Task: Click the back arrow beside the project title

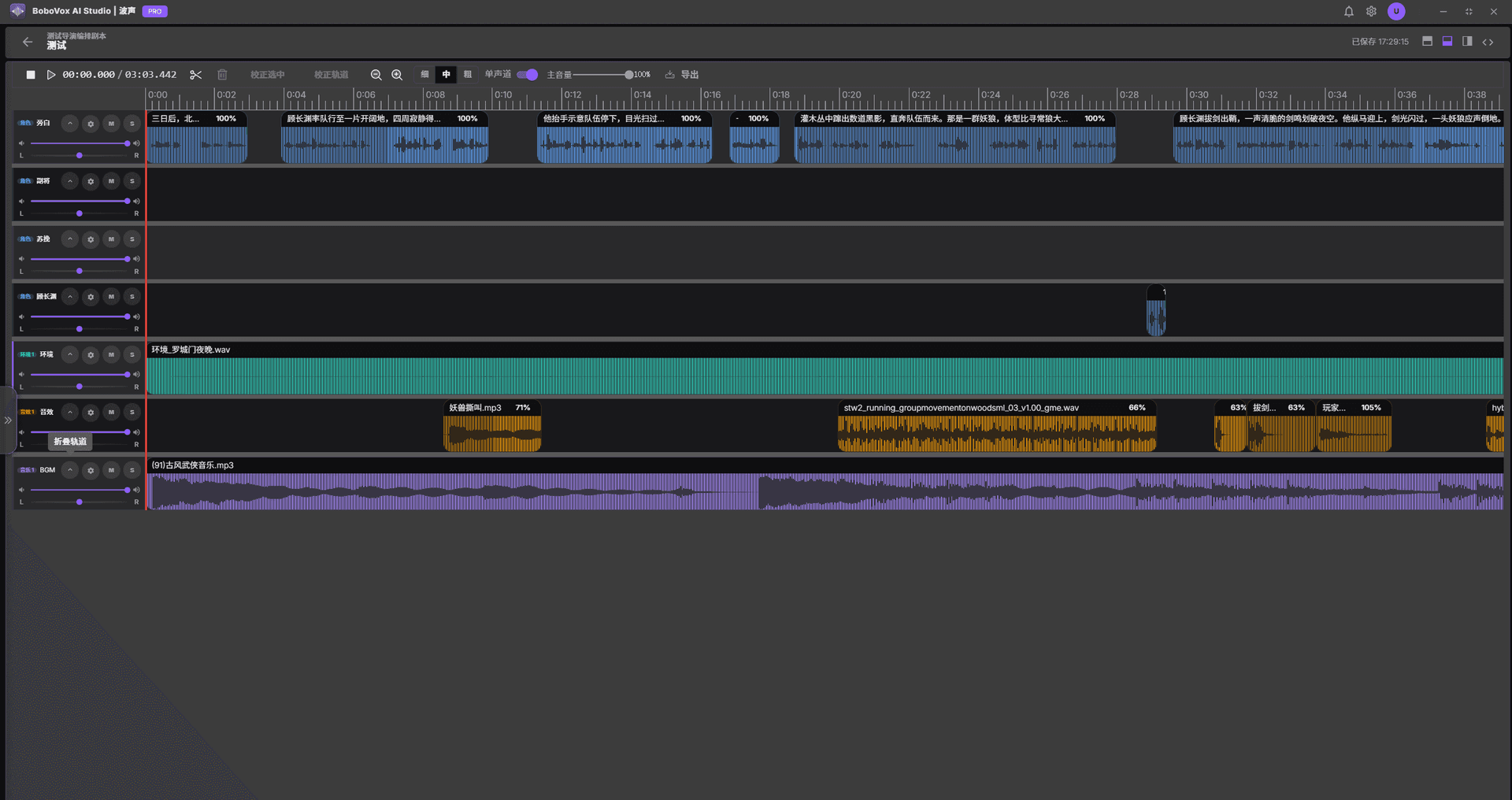Action: [x=28, y=42]
